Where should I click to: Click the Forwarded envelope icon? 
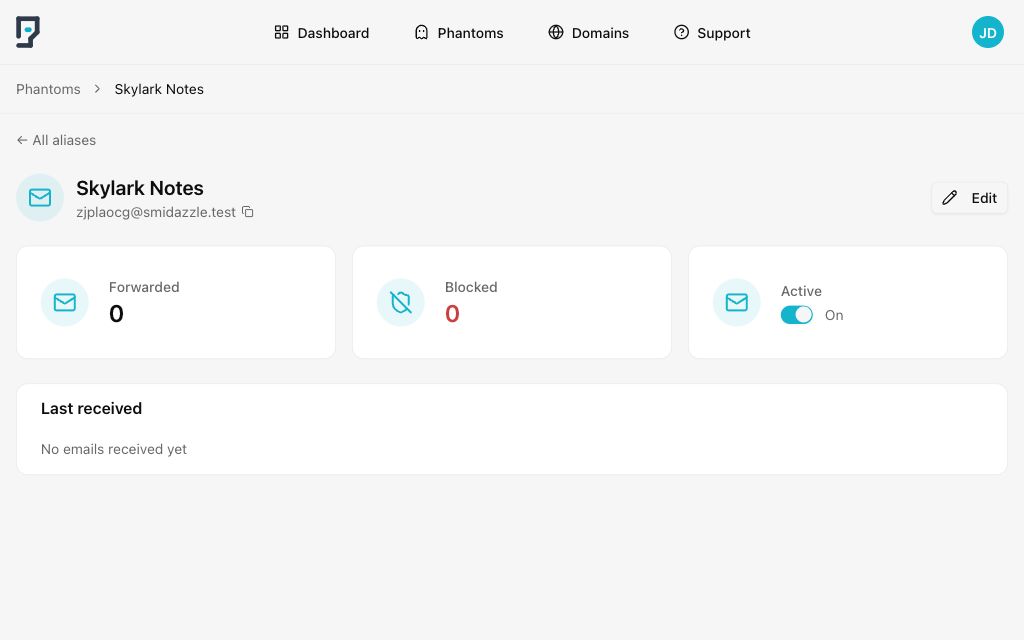pyautogui.click(x=65, y=302)
